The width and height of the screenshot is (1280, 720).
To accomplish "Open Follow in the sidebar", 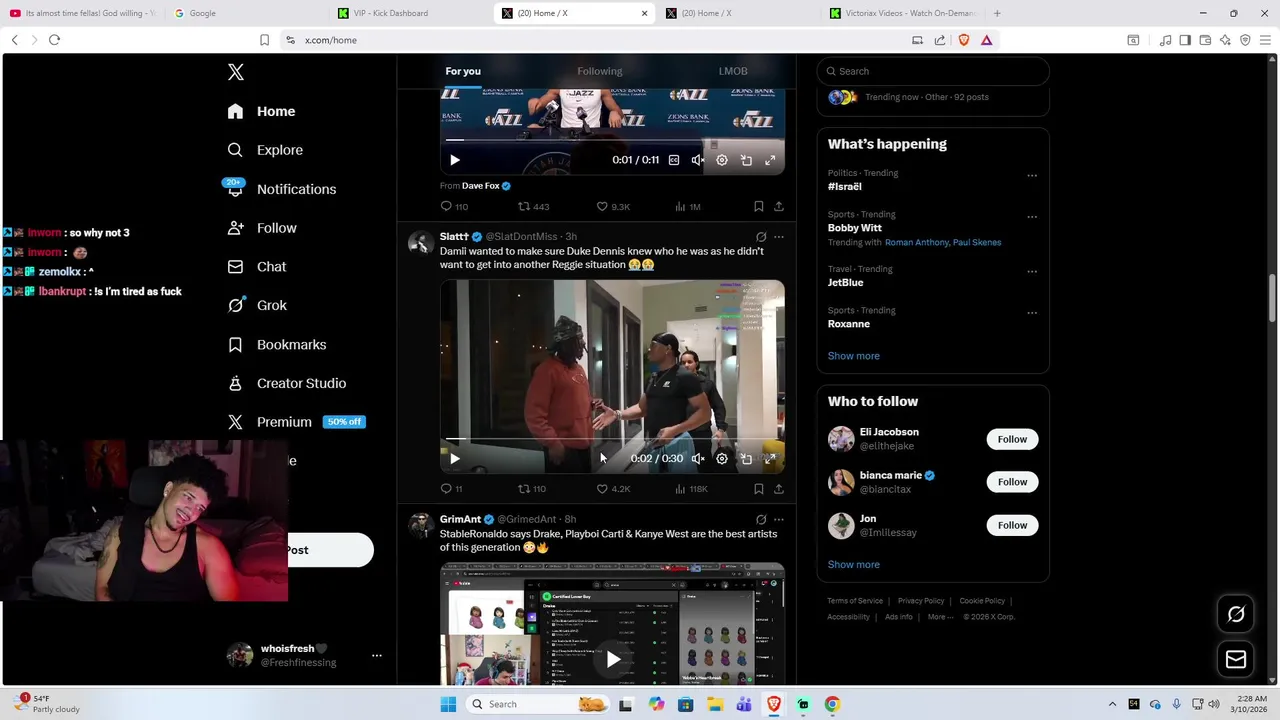I will click(x=262, y=228).
